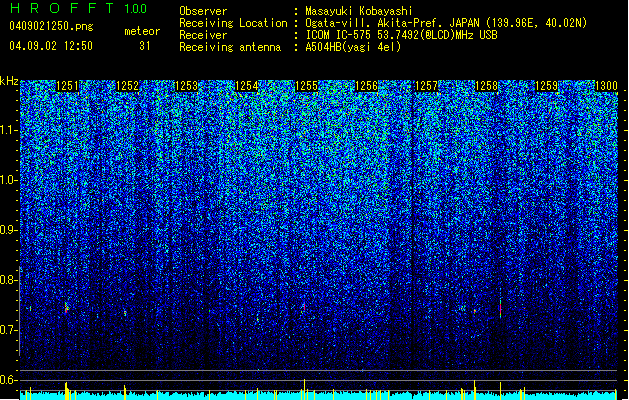Click the meteor count label

[142, 31]
